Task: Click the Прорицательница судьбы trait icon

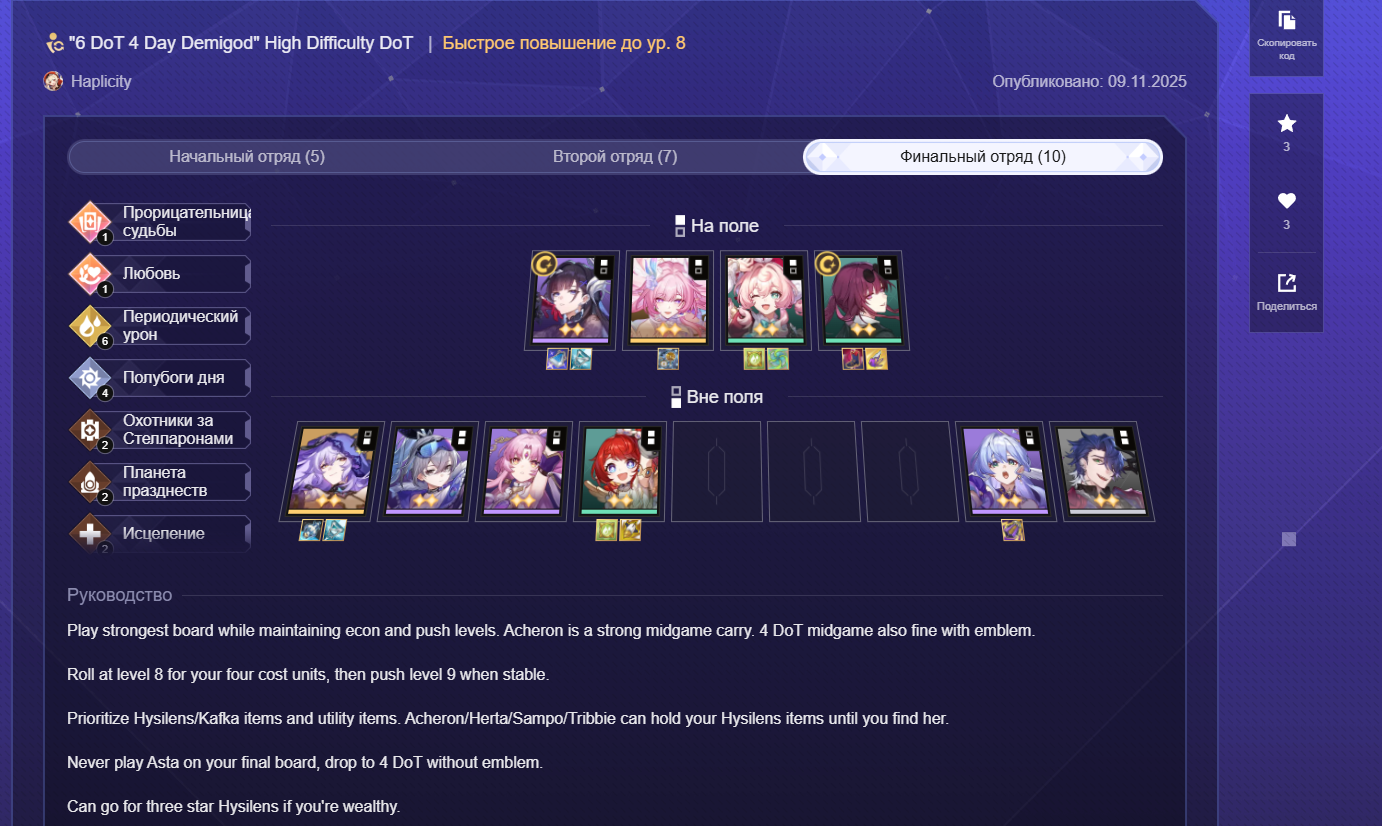Action: [x=88, y=222]
